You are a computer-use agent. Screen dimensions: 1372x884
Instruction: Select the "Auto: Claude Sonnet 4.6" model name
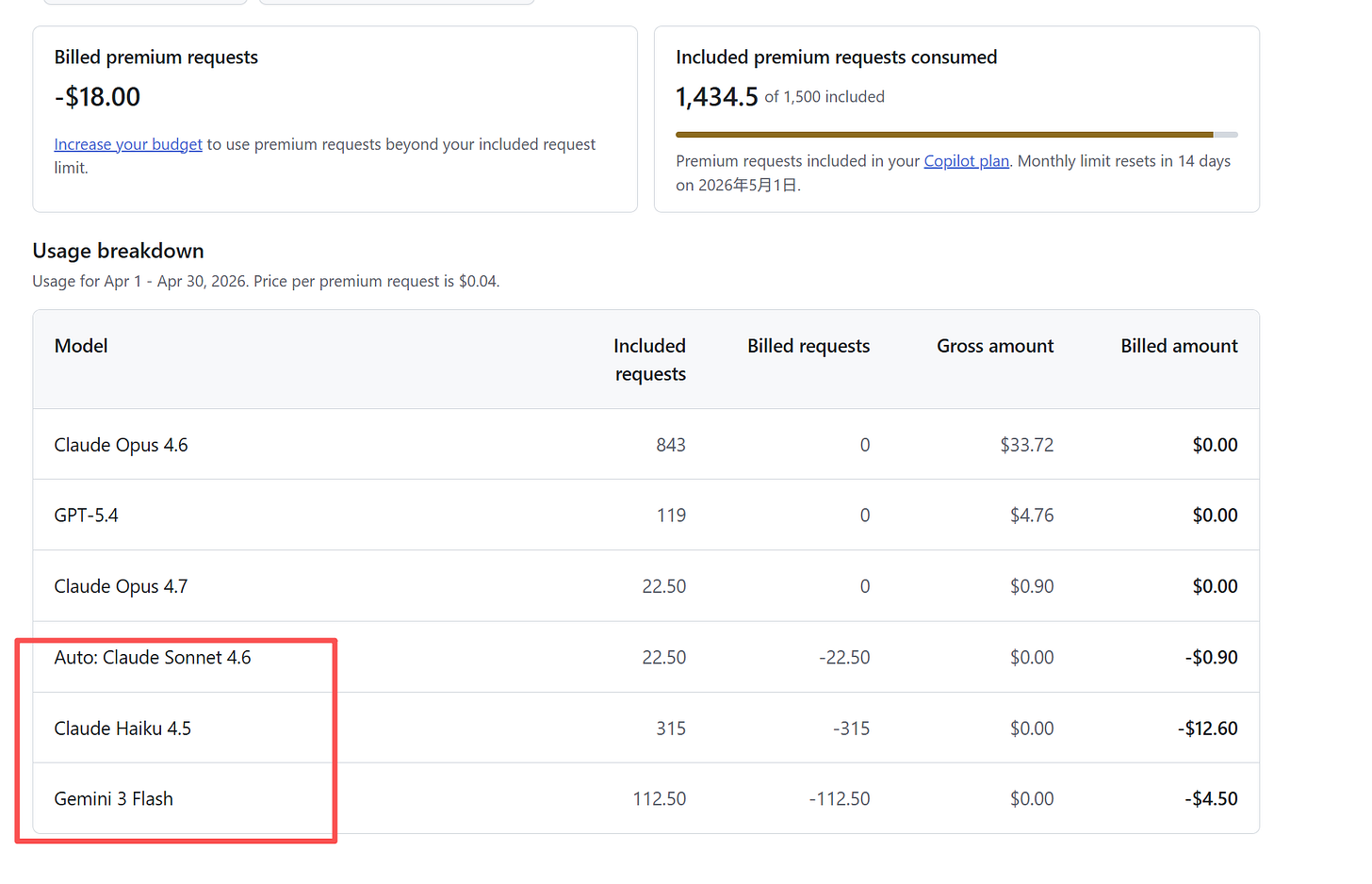pos(153,657)
